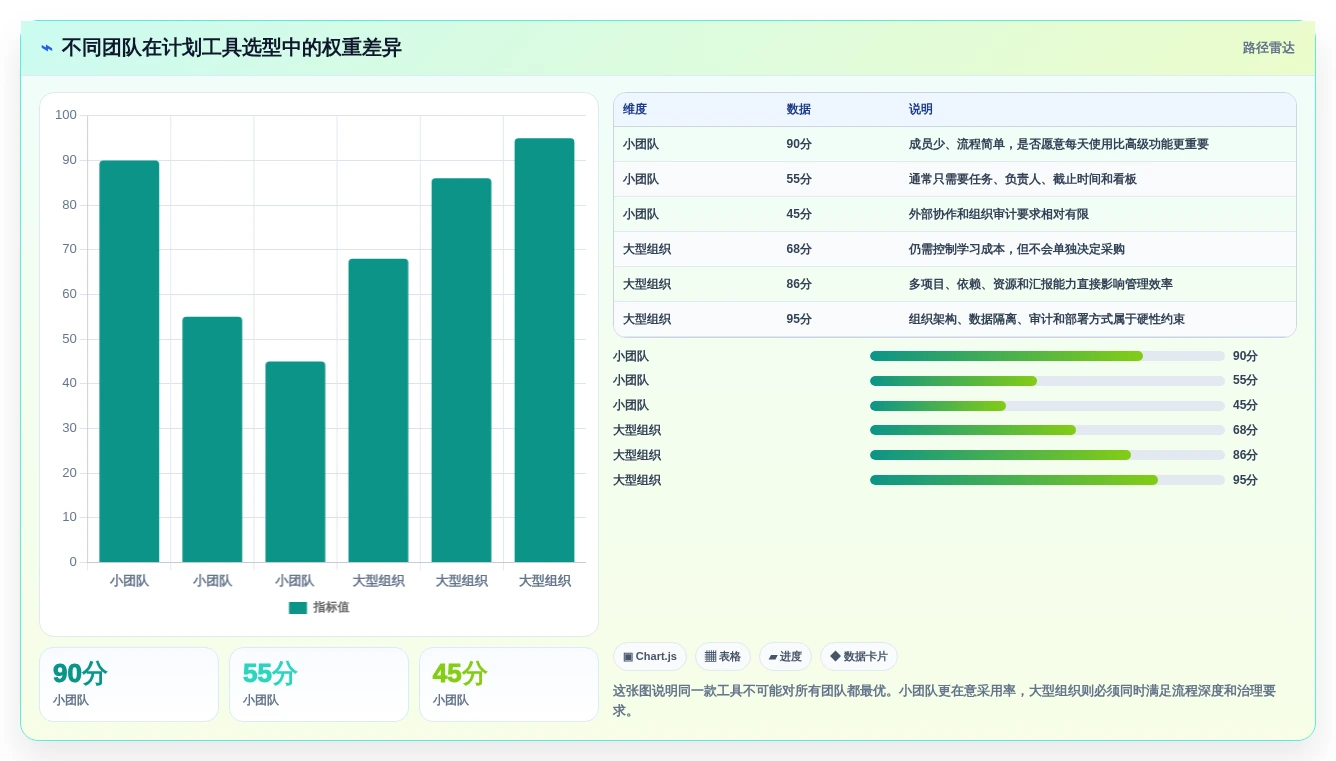The height and width of the screenshot is (761, 1336).
Task: Select the progress bar showing 90分
Action: pos(1047,356)
